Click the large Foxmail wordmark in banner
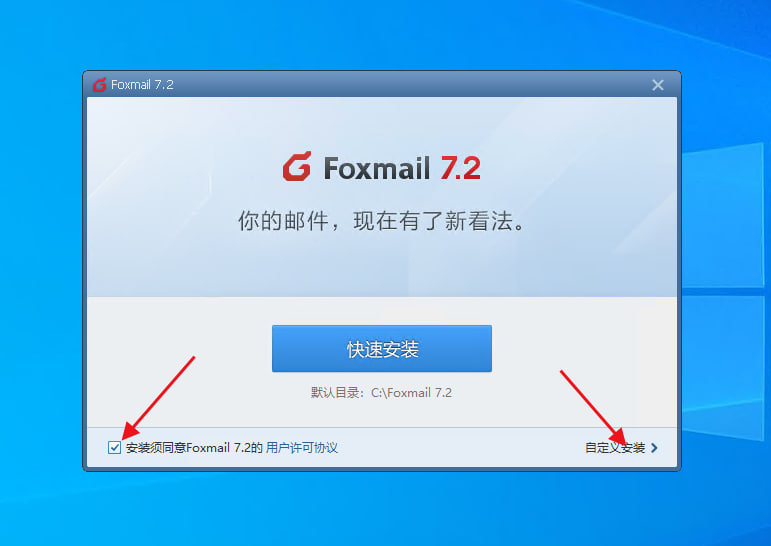The width and height of the screenshot is (771, 546). pyautogui.click(x=377, y=168)
